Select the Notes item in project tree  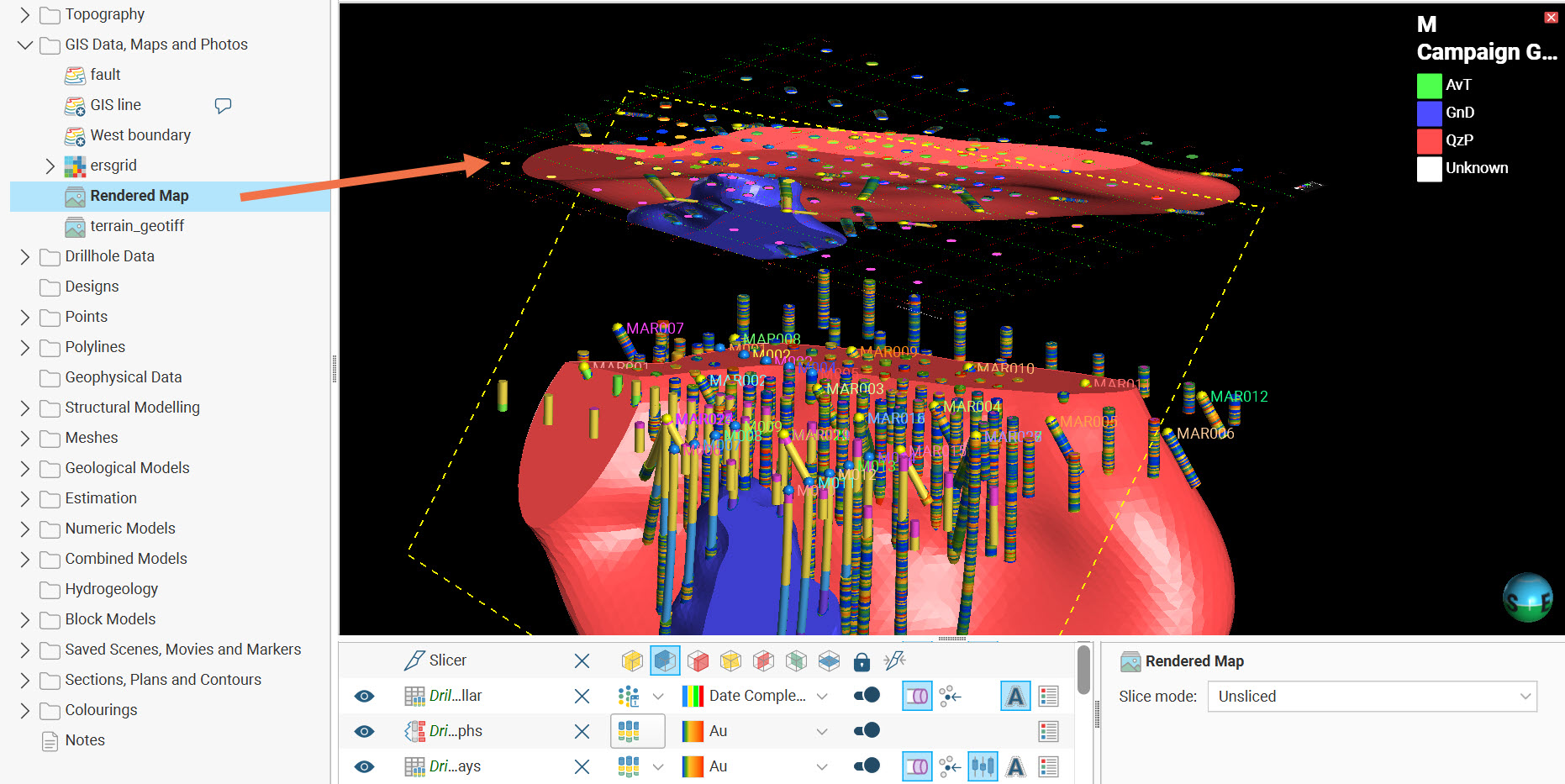(x=85, y=740)
